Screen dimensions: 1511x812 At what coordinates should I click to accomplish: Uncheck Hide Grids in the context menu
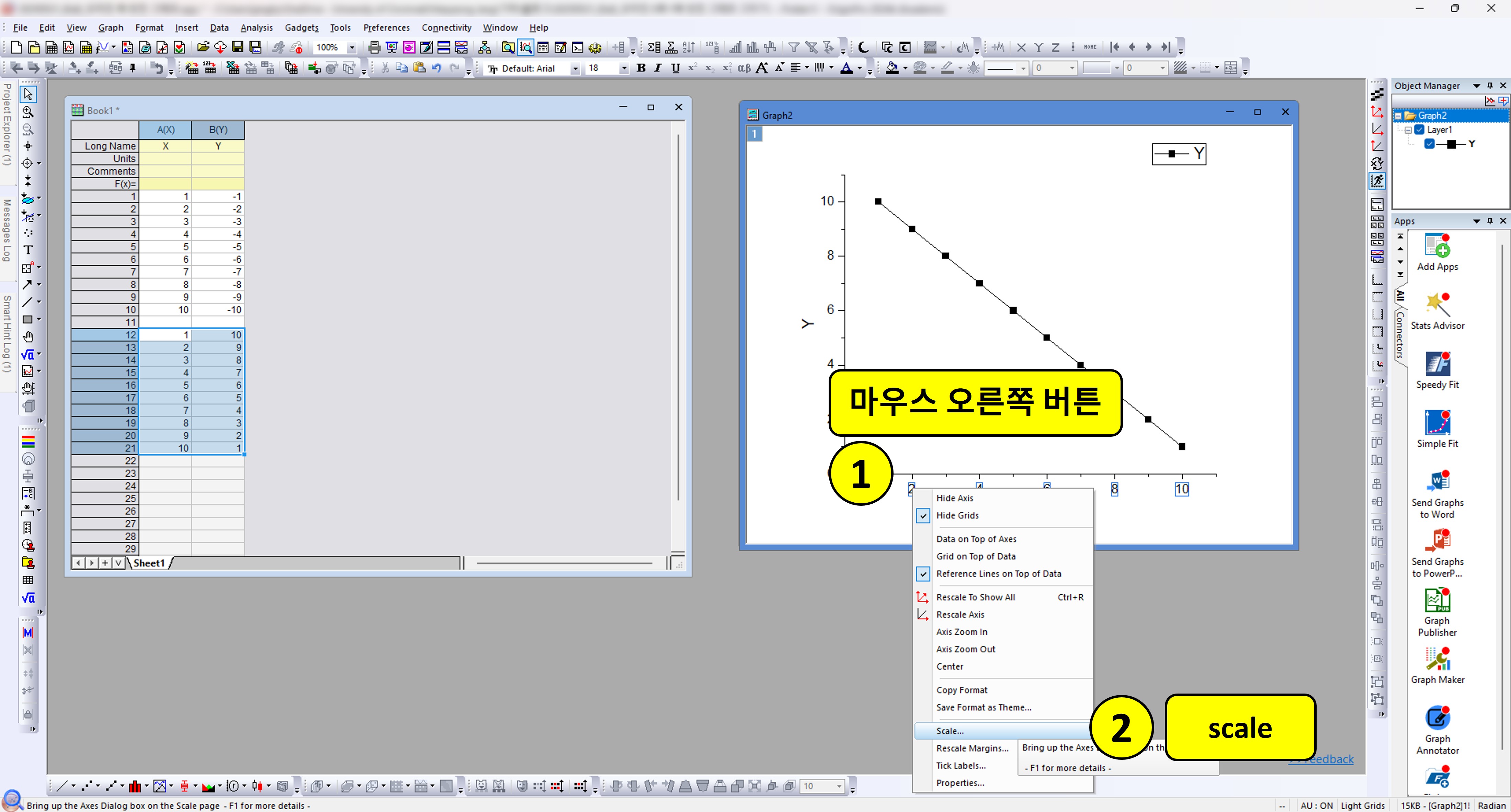[x=923, y=515]
